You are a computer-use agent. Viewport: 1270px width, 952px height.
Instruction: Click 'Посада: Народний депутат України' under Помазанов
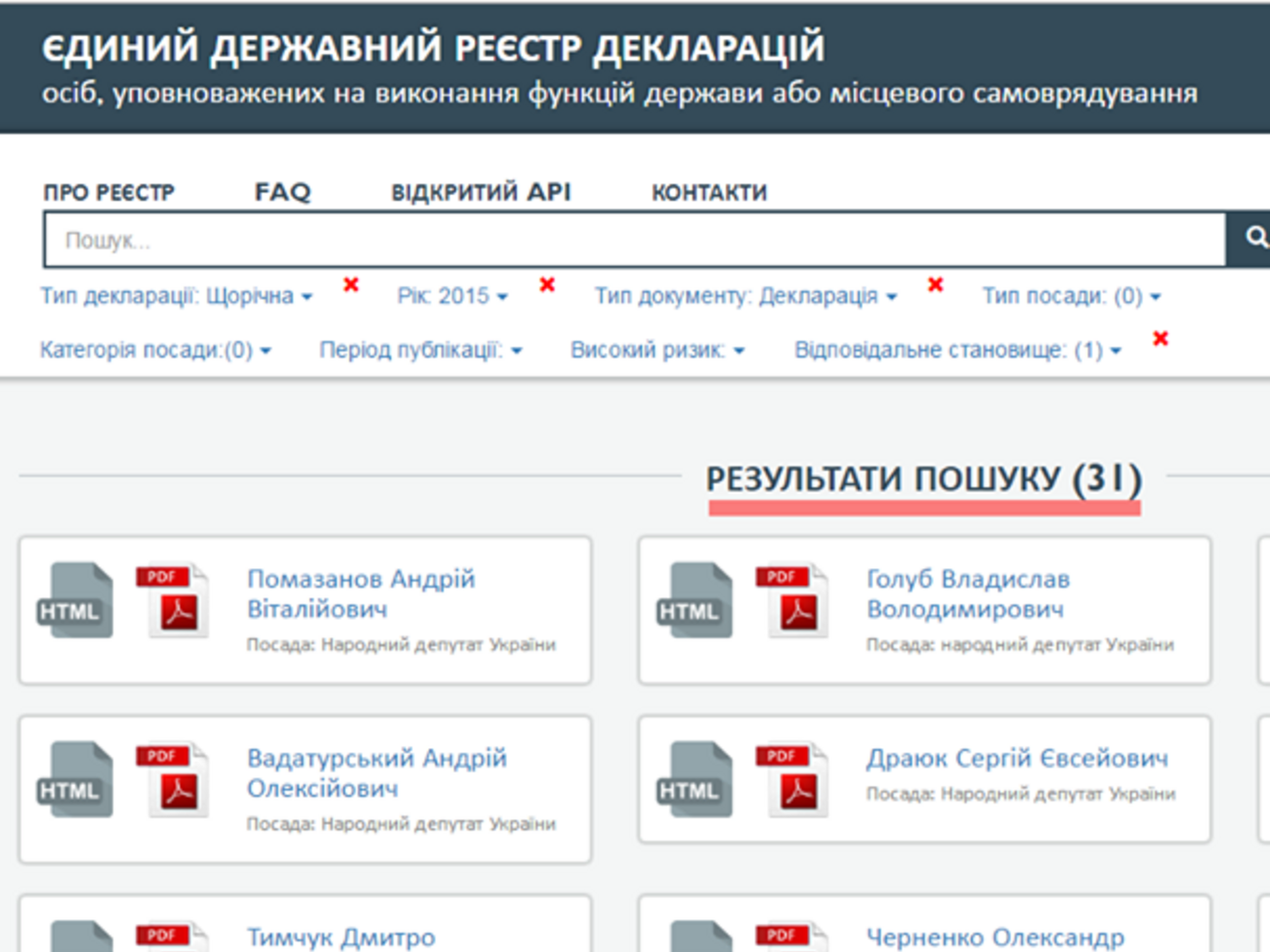(x=401, y=644)
